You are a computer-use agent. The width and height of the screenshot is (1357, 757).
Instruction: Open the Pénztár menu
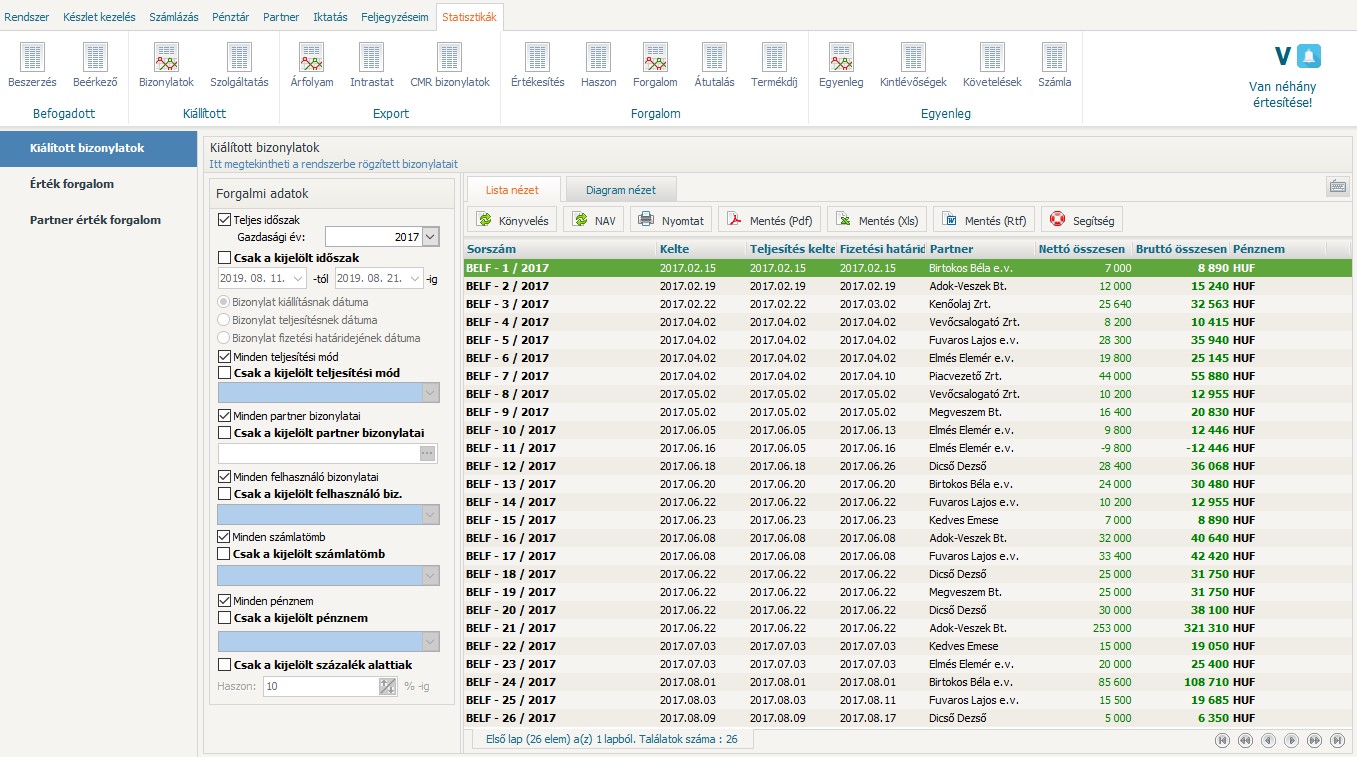[x=231, y=17]
